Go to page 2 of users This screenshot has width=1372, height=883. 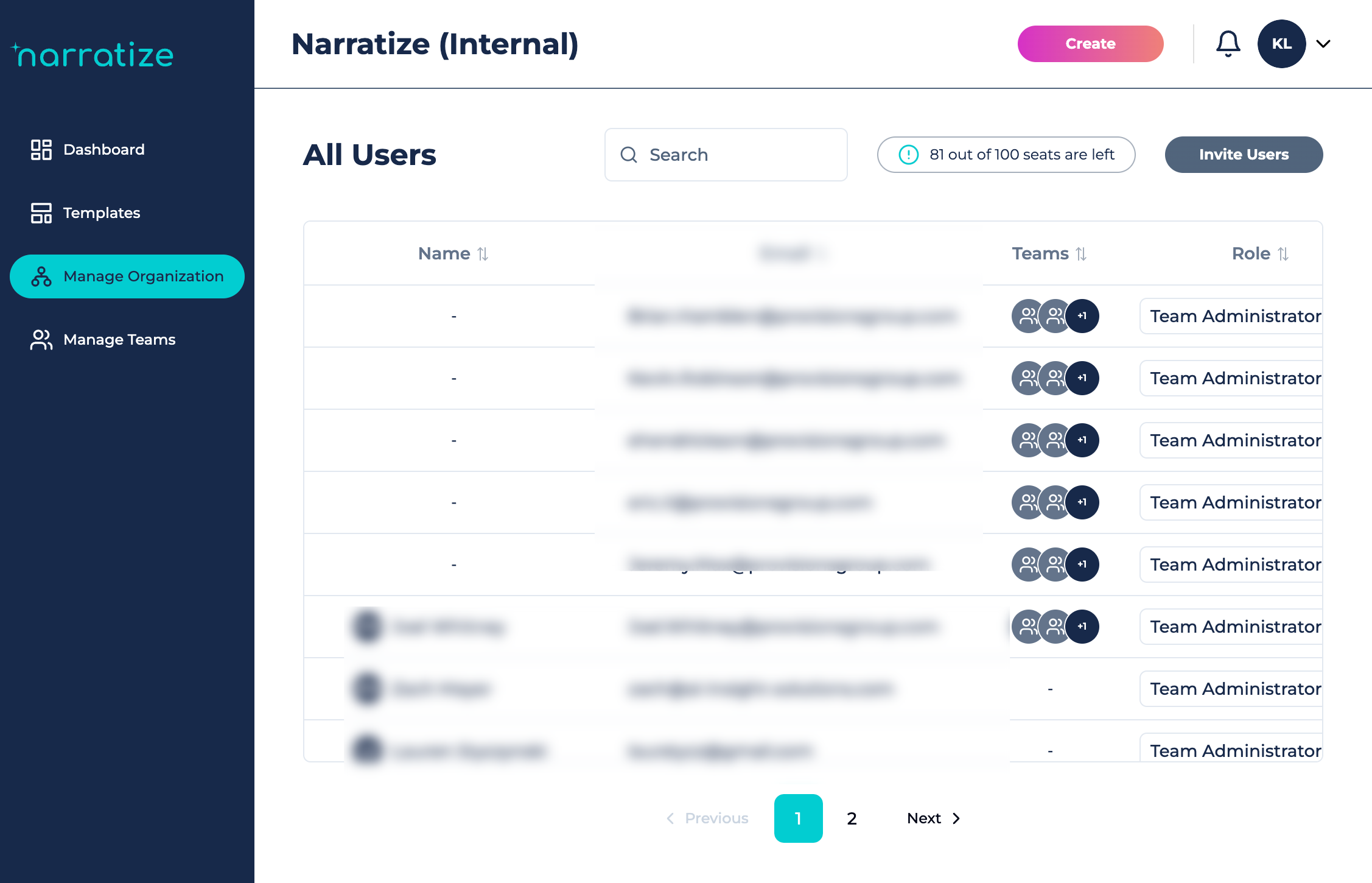(852, 818)
